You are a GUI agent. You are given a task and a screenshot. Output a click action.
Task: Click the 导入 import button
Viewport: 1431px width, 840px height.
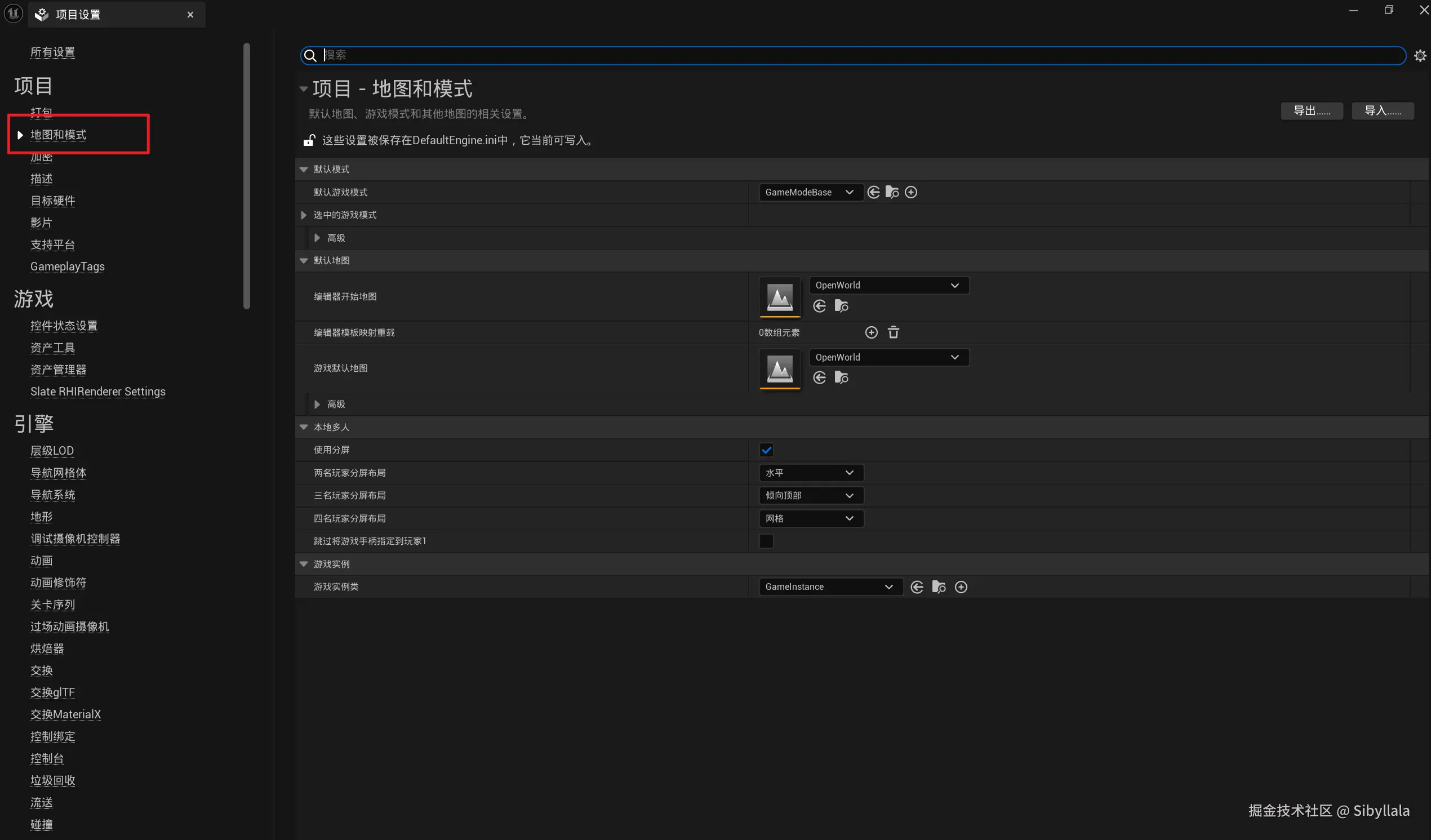1382,112
